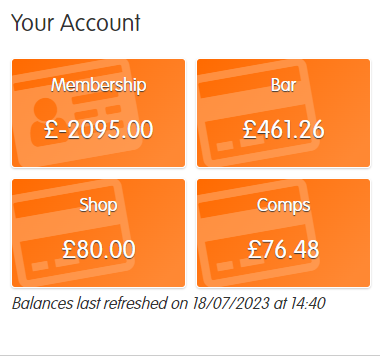Select the Shop label text
This screenshot has width=380, height=363.
click(98, 206)
